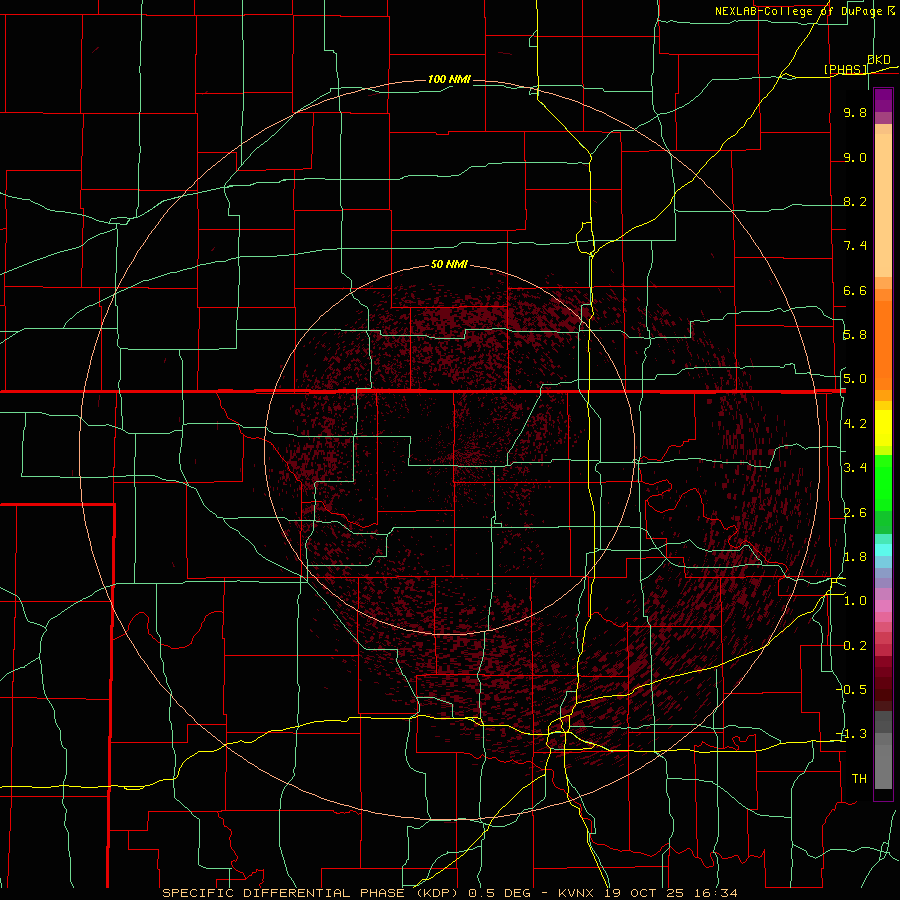Viewport: 900px width, 900px height.
Task: Pick the pink band of the color bar
Action: [x=883, y=606]
